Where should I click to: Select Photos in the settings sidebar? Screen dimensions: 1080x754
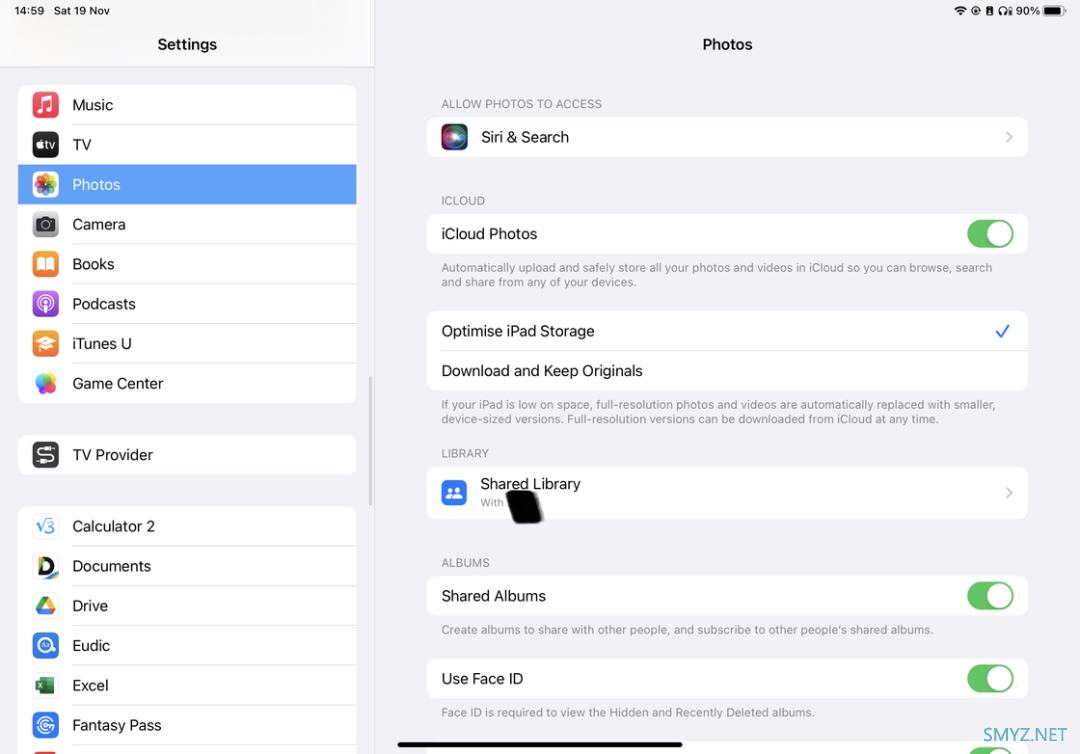click(187, 185)
